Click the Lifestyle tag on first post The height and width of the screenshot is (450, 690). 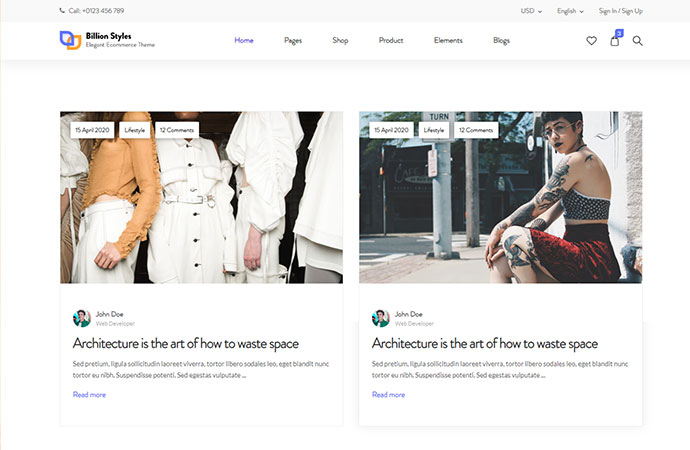134,130
